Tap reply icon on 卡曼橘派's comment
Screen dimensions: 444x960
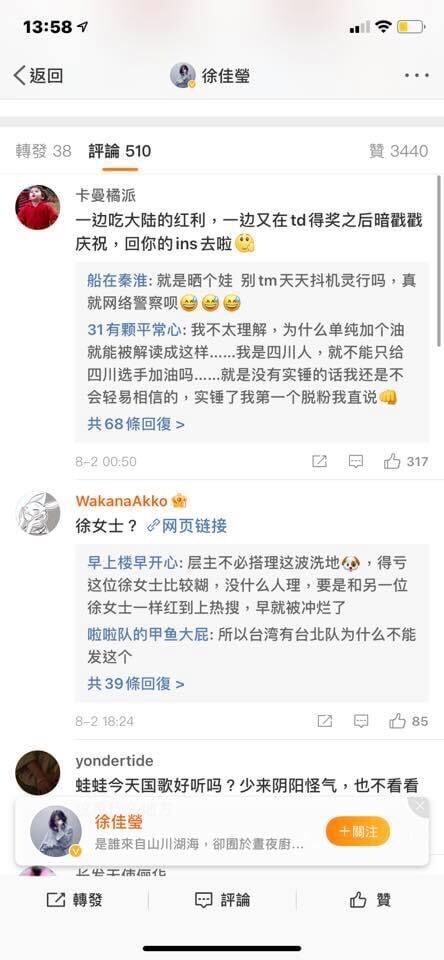pos(356,462)
